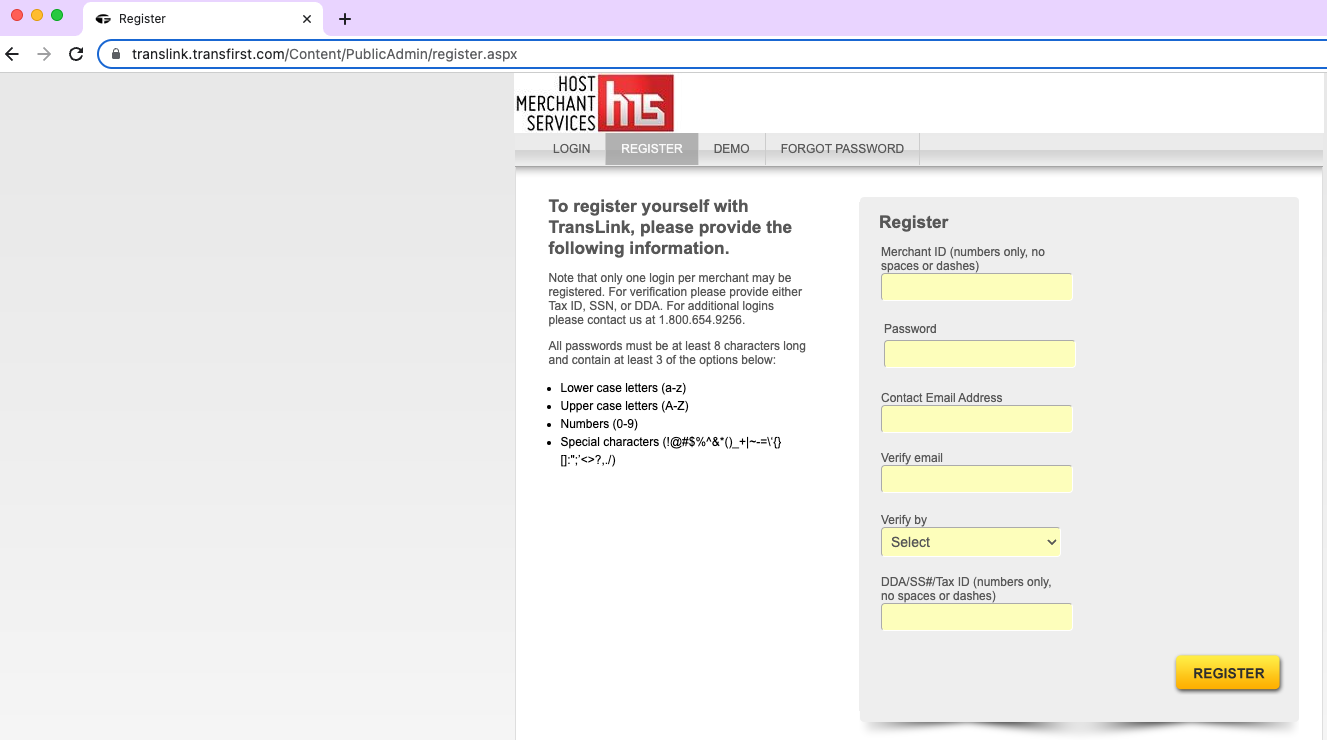Click the macOS yellow minimize window button
This screenshot has height=740, width=1327.
[37, 15]
